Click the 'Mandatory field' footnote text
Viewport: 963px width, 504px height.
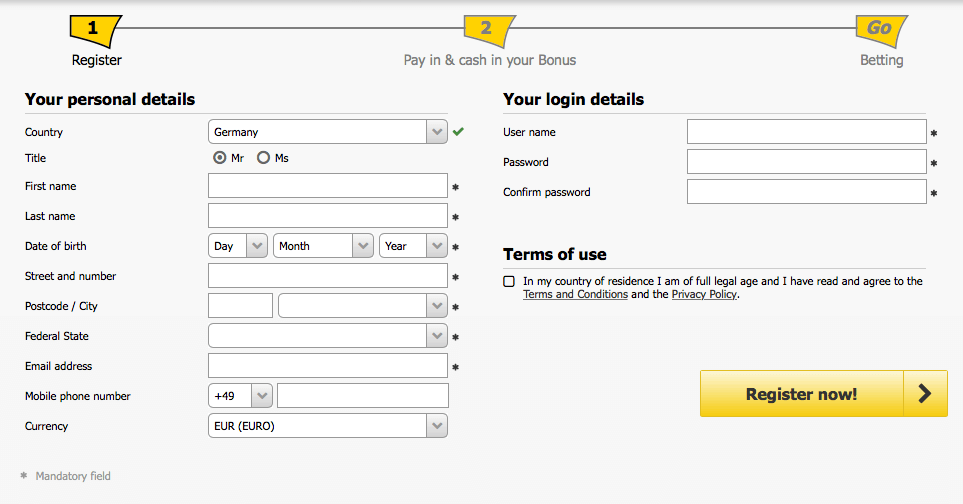click(x=73, y=476)
